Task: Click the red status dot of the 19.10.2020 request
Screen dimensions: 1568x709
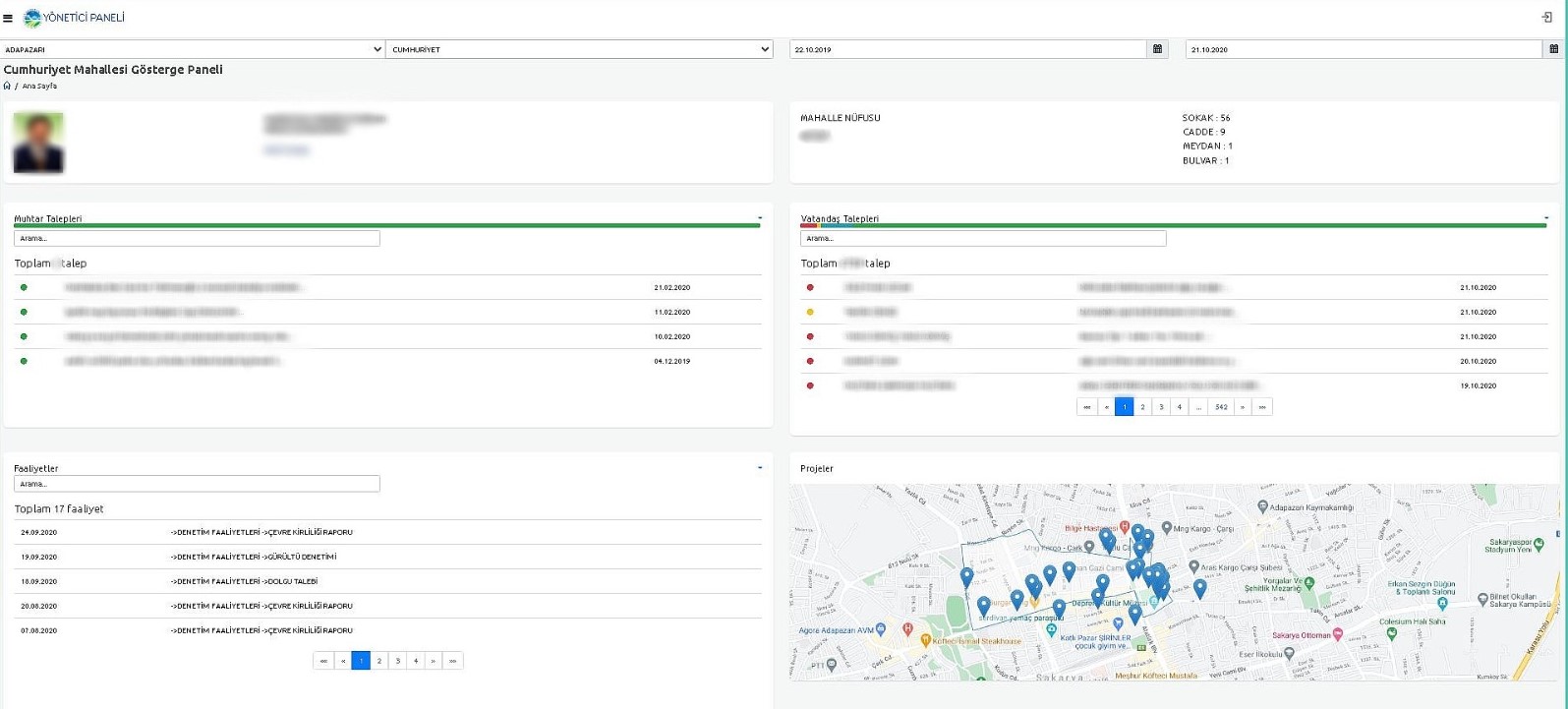Action: (x=810, y=385)
